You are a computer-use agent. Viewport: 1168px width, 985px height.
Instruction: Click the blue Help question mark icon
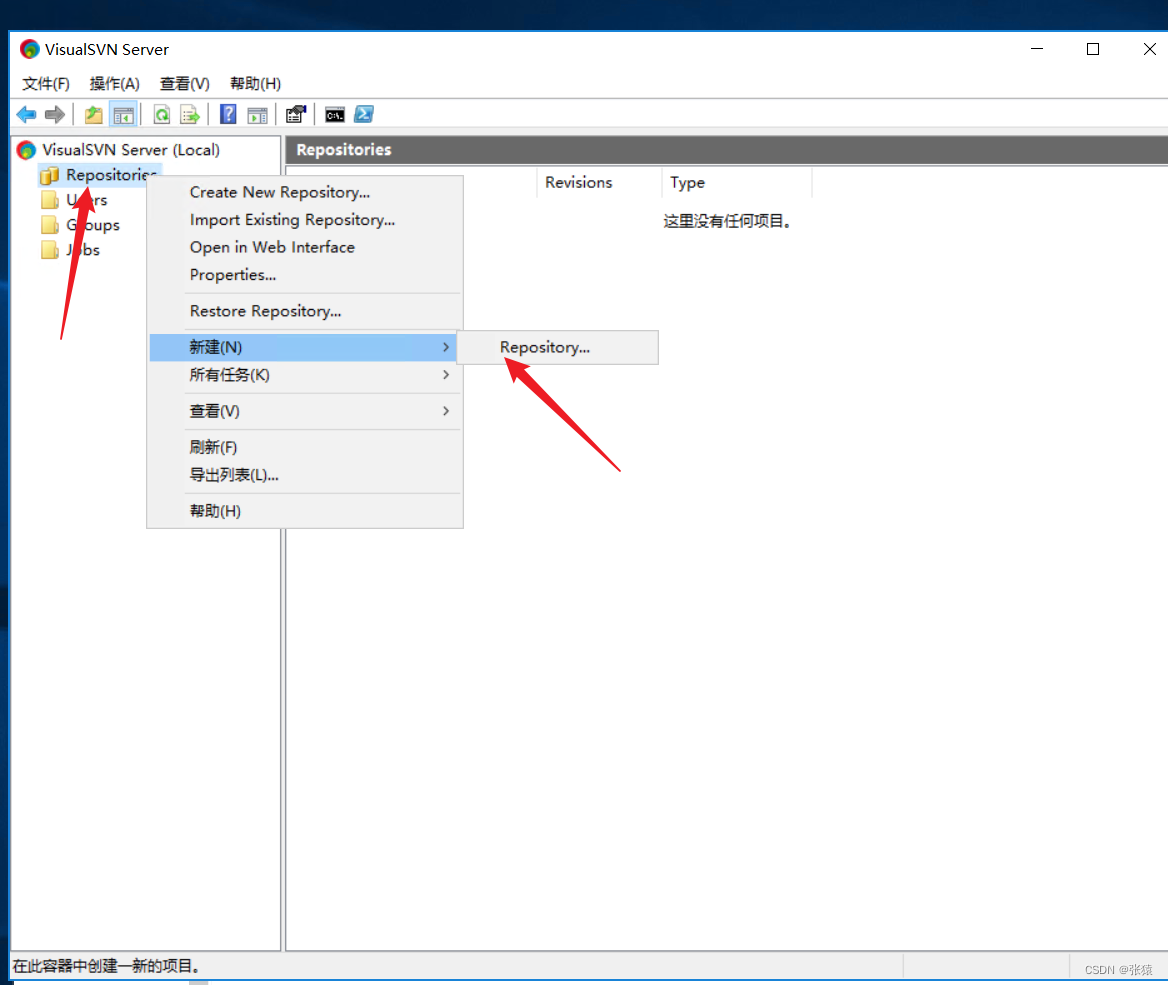click(228, 115)
